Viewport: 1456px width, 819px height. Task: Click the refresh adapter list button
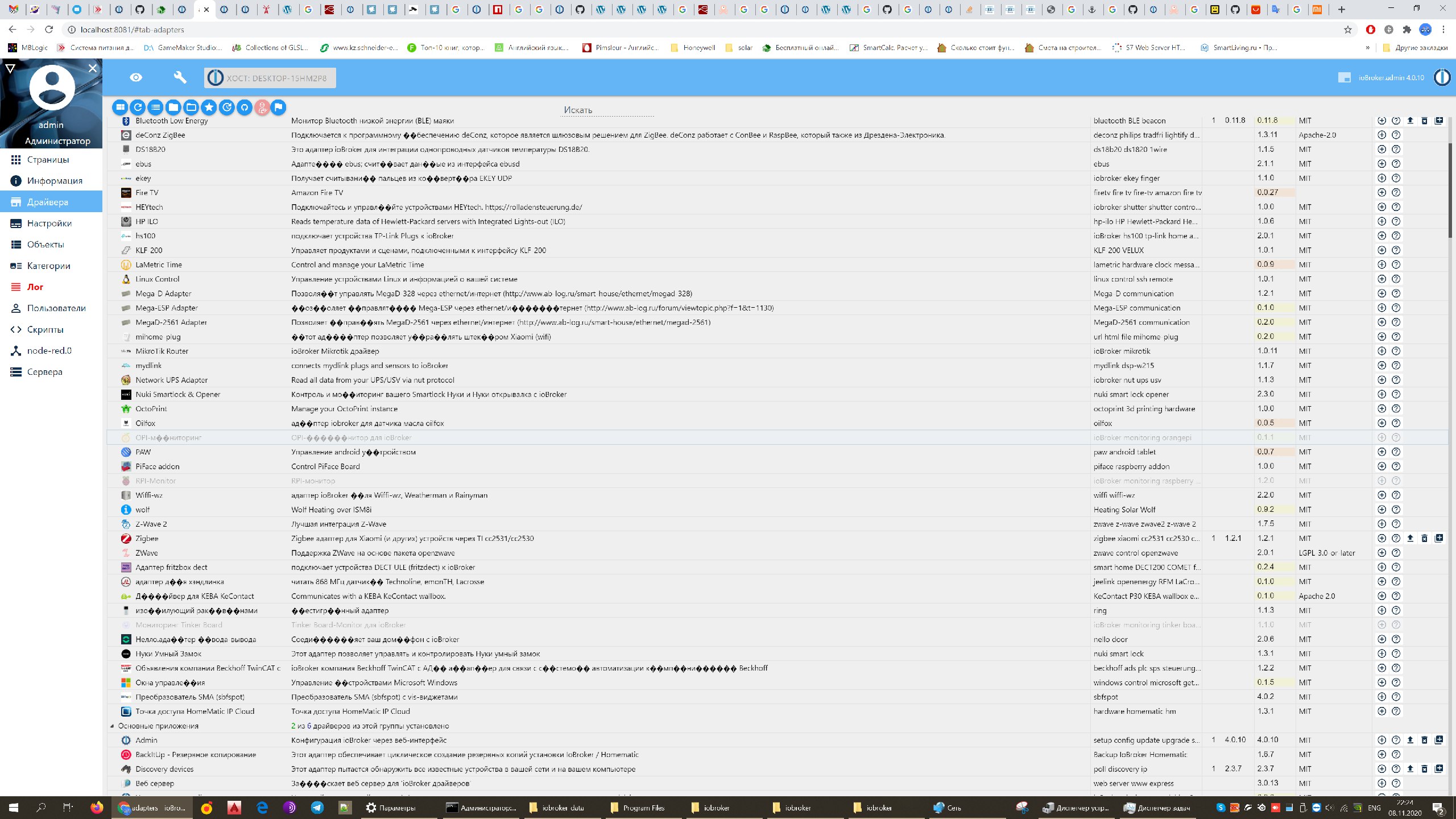(x=138, y=107)
